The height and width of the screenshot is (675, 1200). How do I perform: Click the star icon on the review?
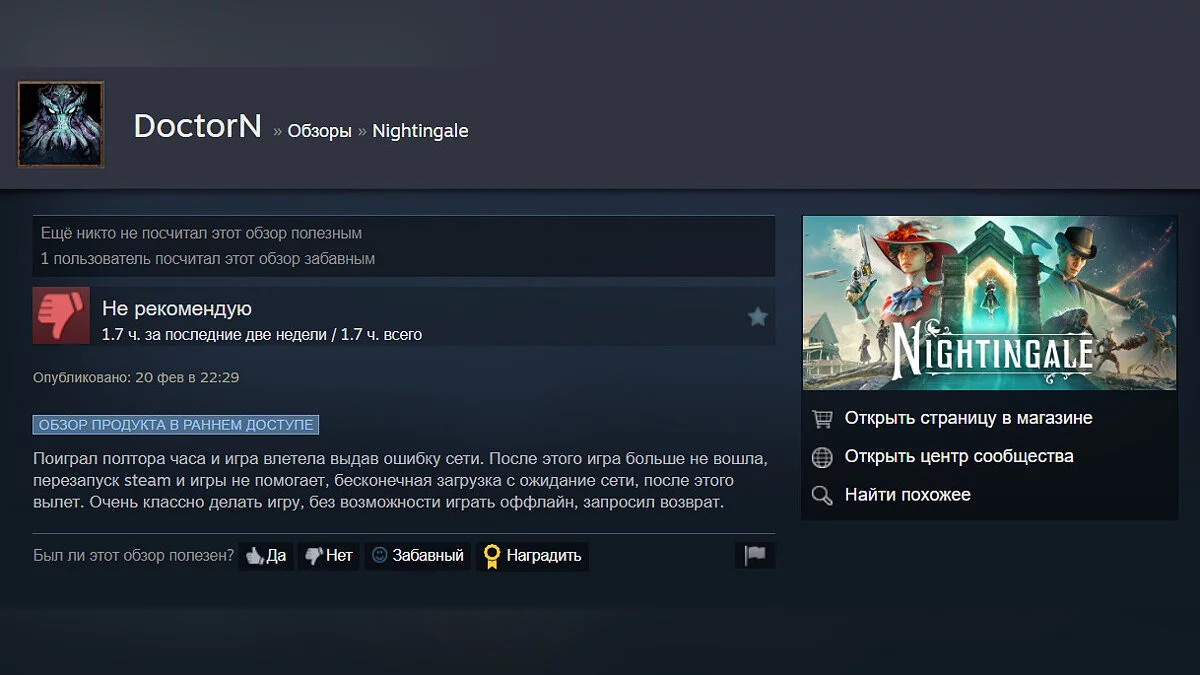pyautogui.click(x=758, y=317)
